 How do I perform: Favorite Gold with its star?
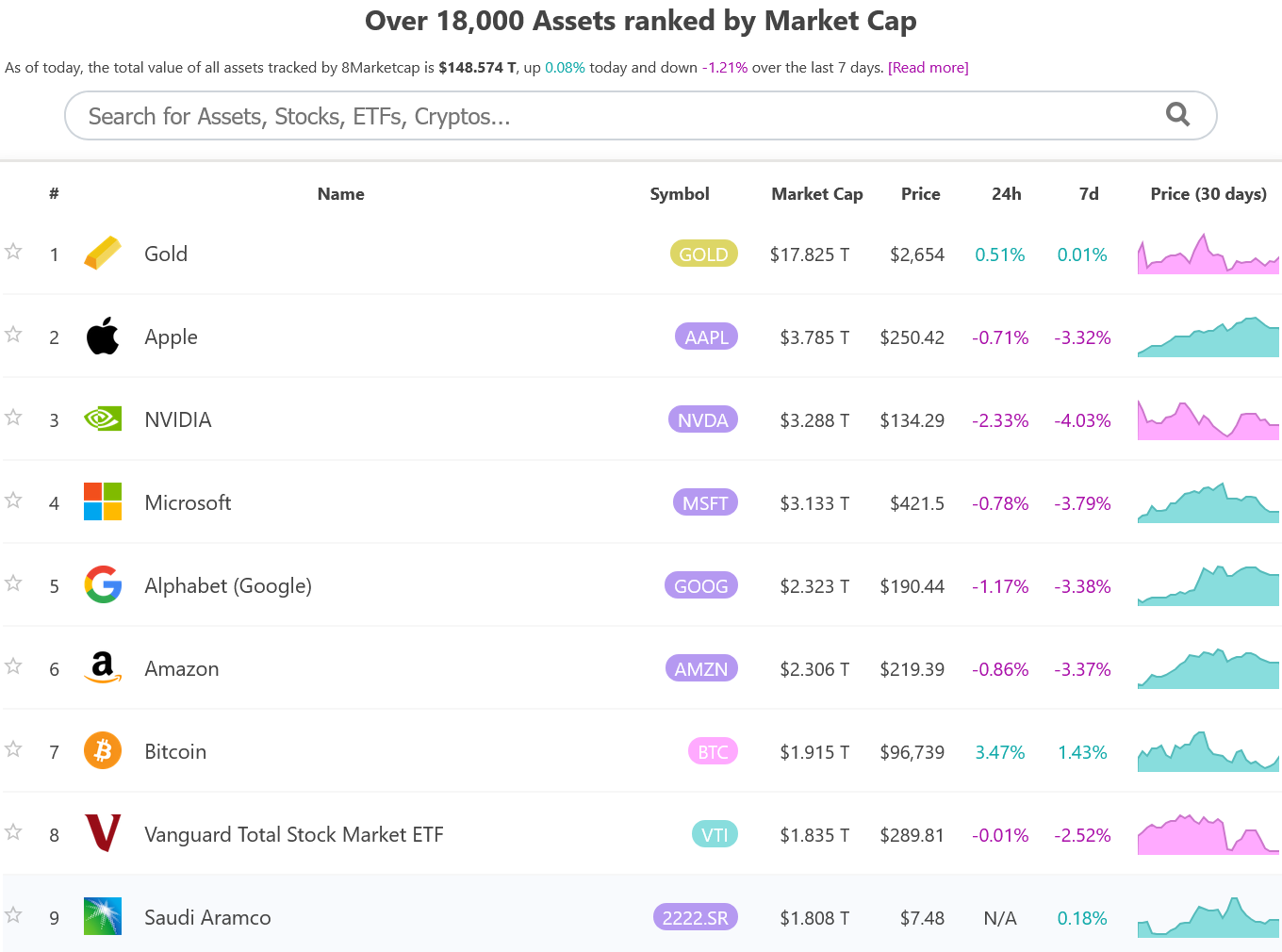(13, 252)
